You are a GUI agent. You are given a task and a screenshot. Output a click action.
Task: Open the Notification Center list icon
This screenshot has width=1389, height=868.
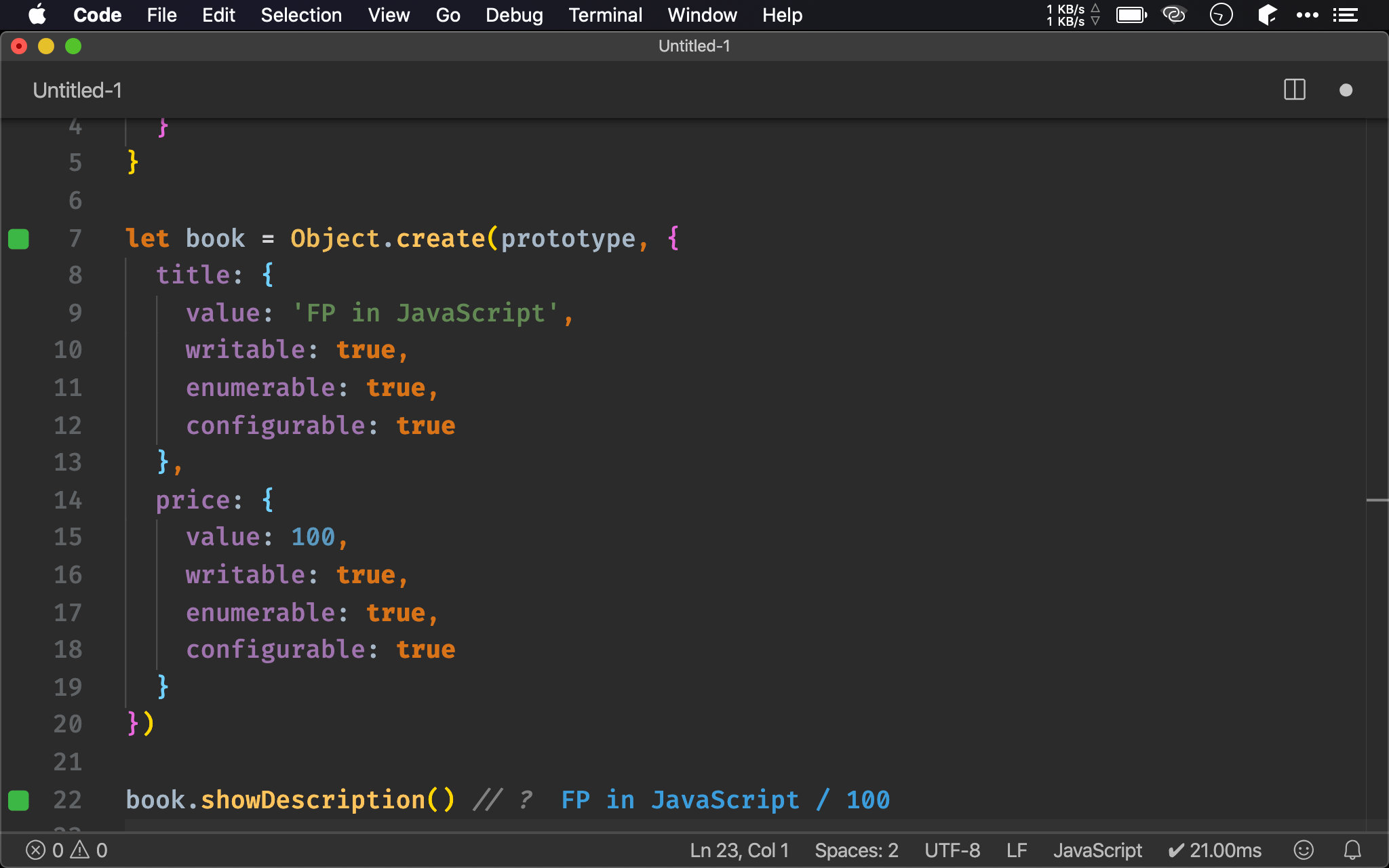tap(1346, 15)
